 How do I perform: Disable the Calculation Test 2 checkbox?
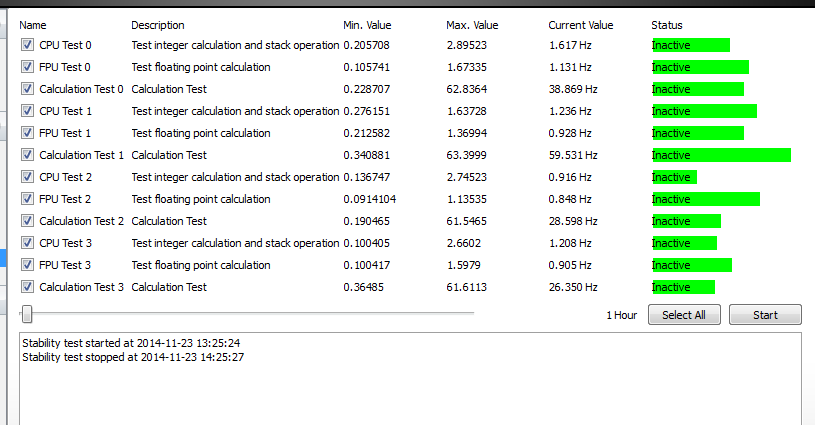pyautogui.click(x=27, y=221)
